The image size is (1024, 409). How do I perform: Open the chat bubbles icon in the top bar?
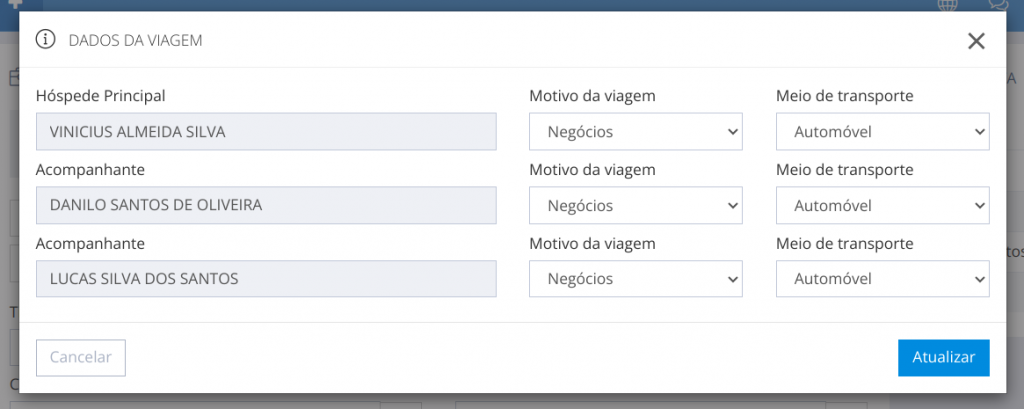tap(997, 4)
